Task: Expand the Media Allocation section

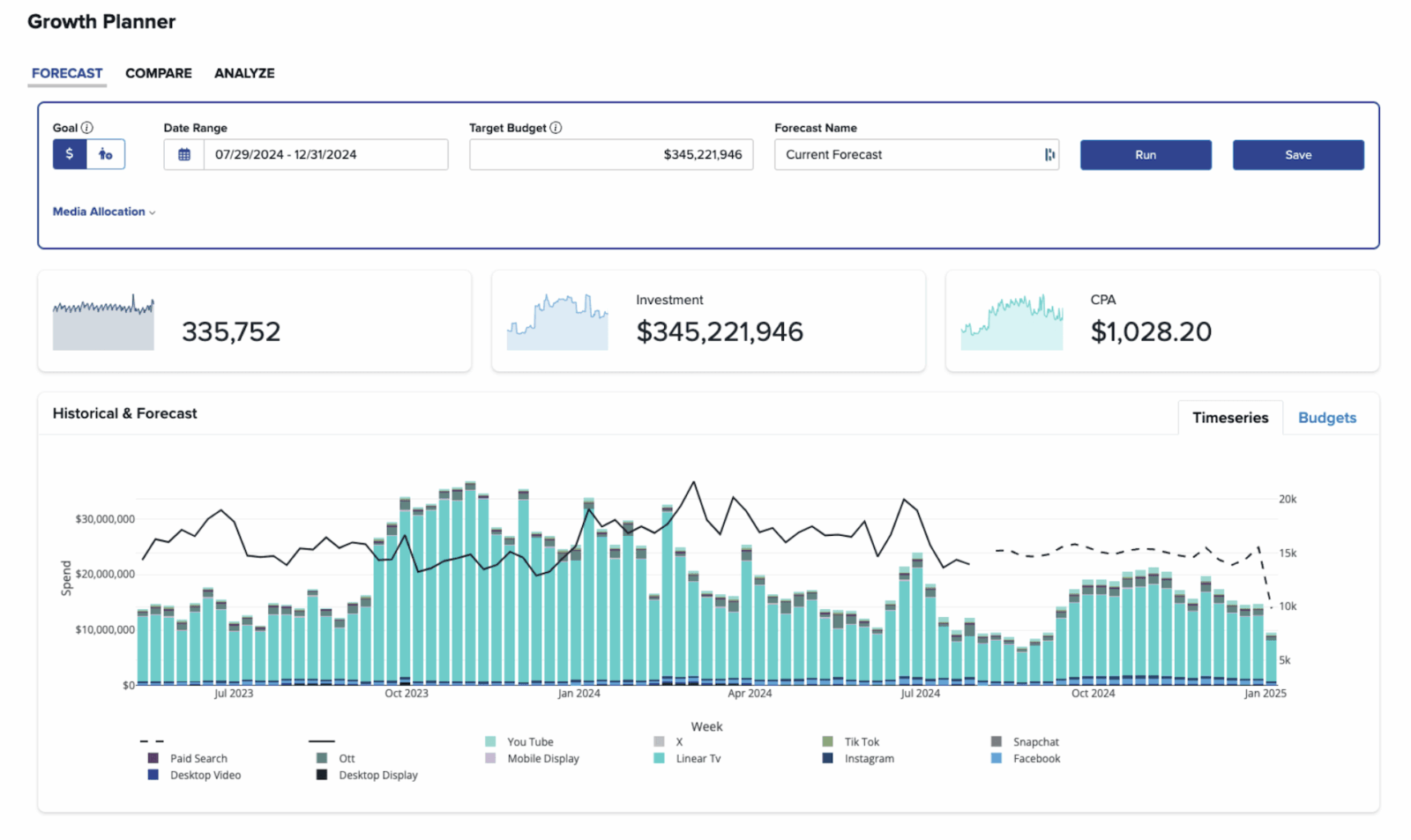Action: pos(103,212)
